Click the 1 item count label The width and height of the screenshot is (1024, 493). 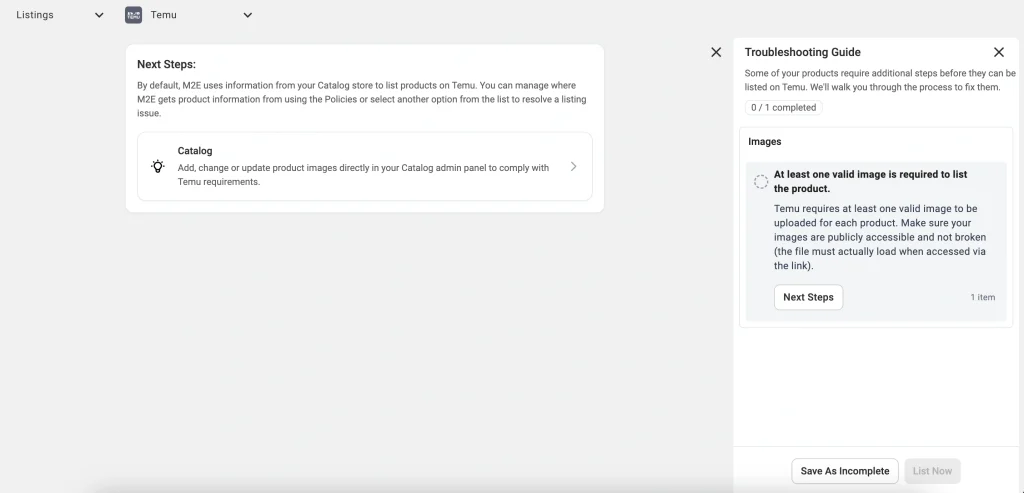click(x=982, y=298)
